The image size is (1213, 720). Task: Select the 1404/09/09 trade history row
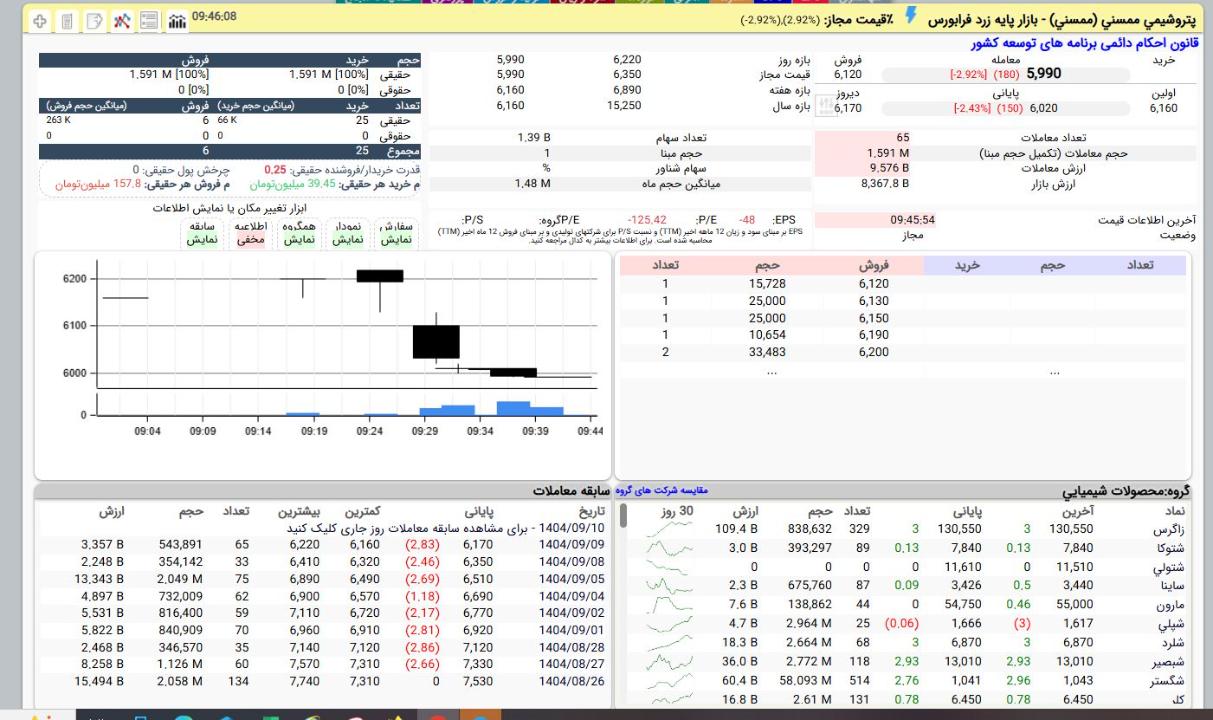571,545
